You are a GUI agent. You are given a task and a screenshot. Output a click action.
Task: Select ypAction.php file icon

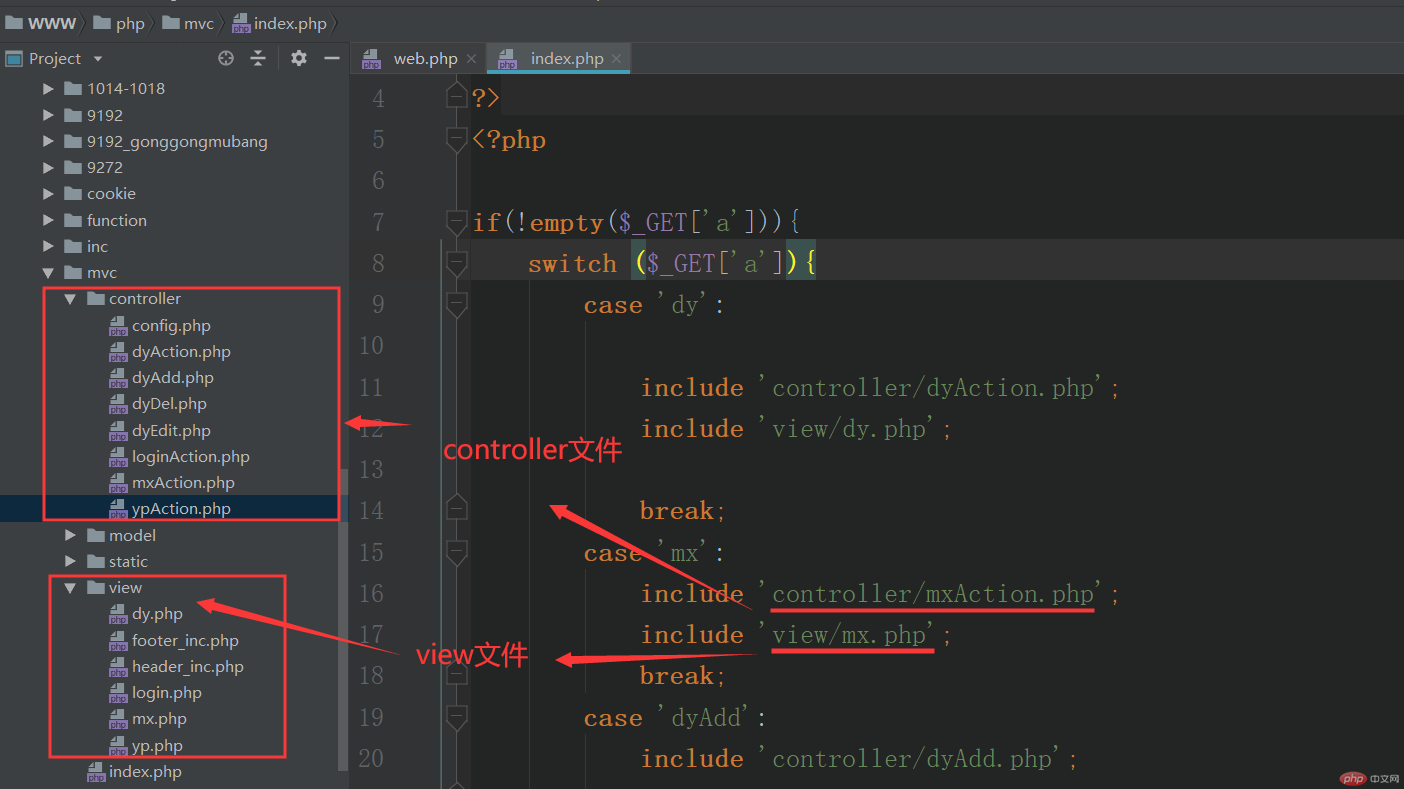(x=118, y=509)
